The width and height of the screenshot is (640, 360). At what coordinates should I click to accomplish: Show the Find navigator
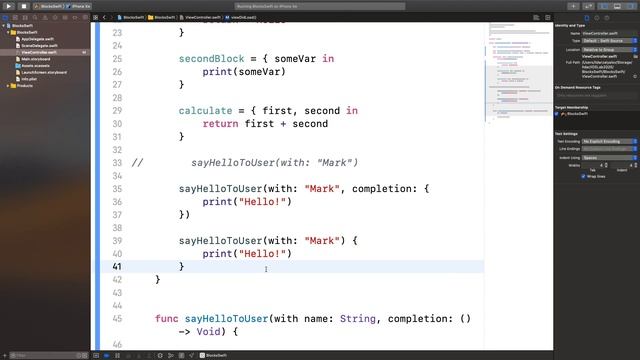[x=35, y=18]
